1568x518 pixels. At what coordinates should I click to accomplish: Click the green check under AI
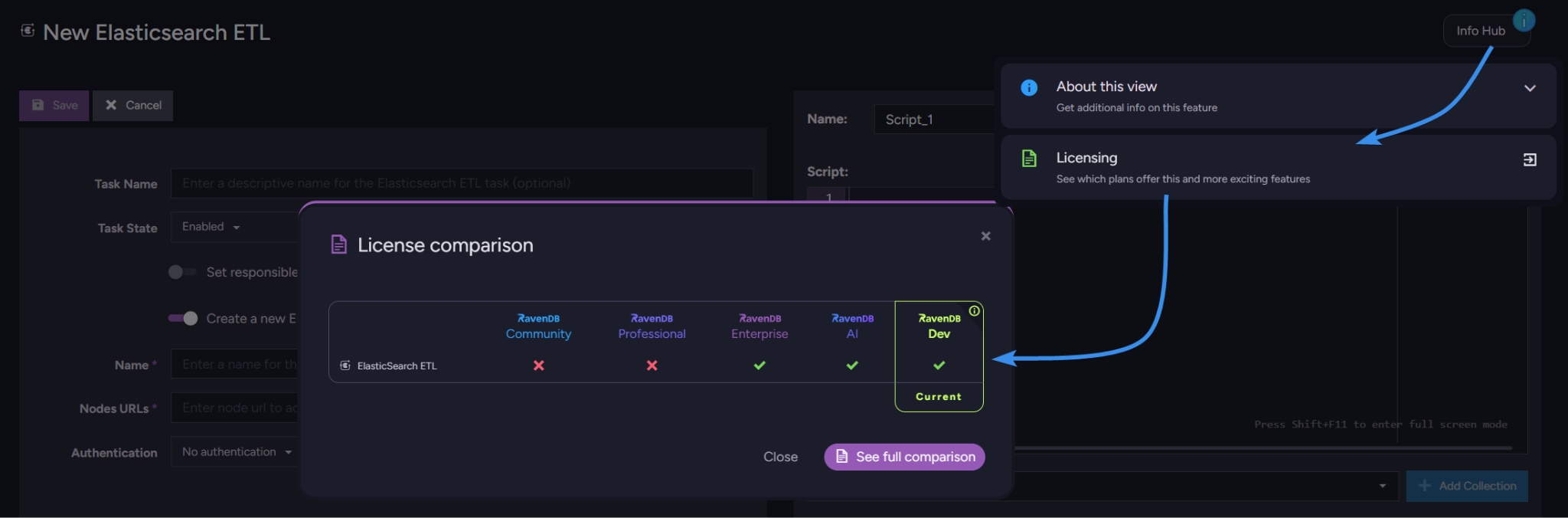852,366
